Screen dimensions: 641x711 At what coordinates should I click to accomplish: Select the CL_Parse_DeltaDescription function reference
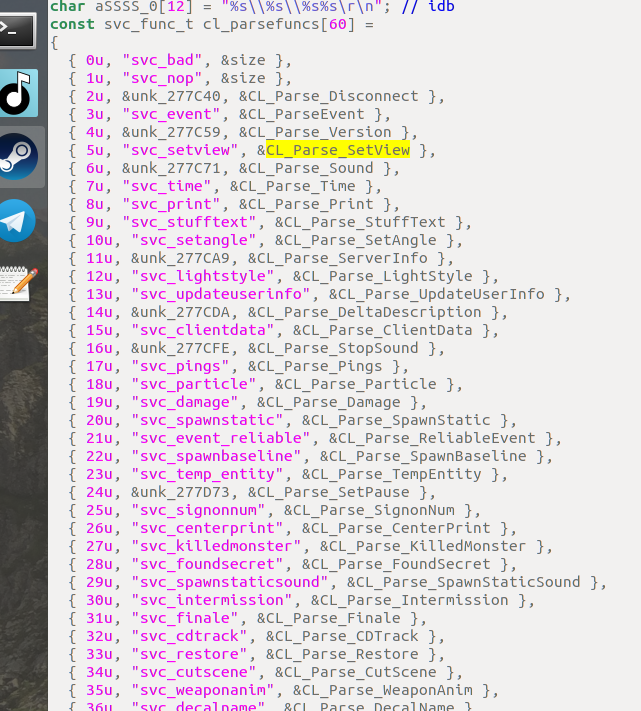375,312
